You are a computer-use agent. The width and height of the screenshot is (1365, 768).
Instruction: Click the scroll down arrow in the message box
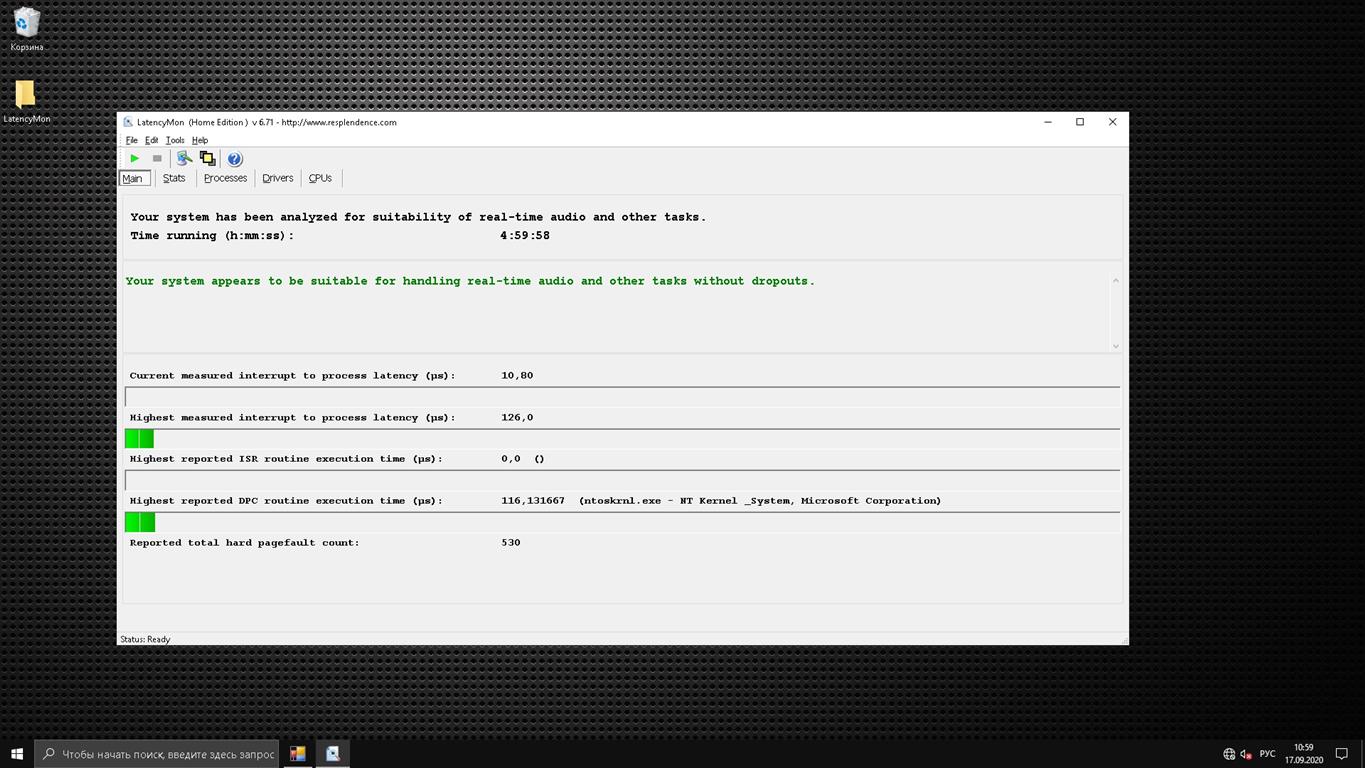click(x=1115, y=346)
